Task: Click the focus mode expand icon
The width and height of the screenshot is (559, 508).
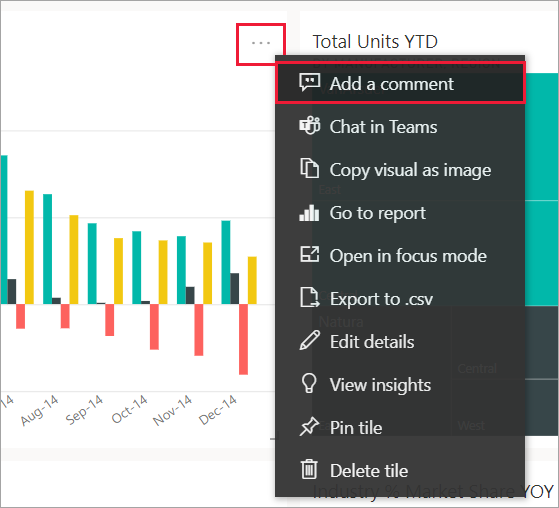Action: [x=309, y=255]
